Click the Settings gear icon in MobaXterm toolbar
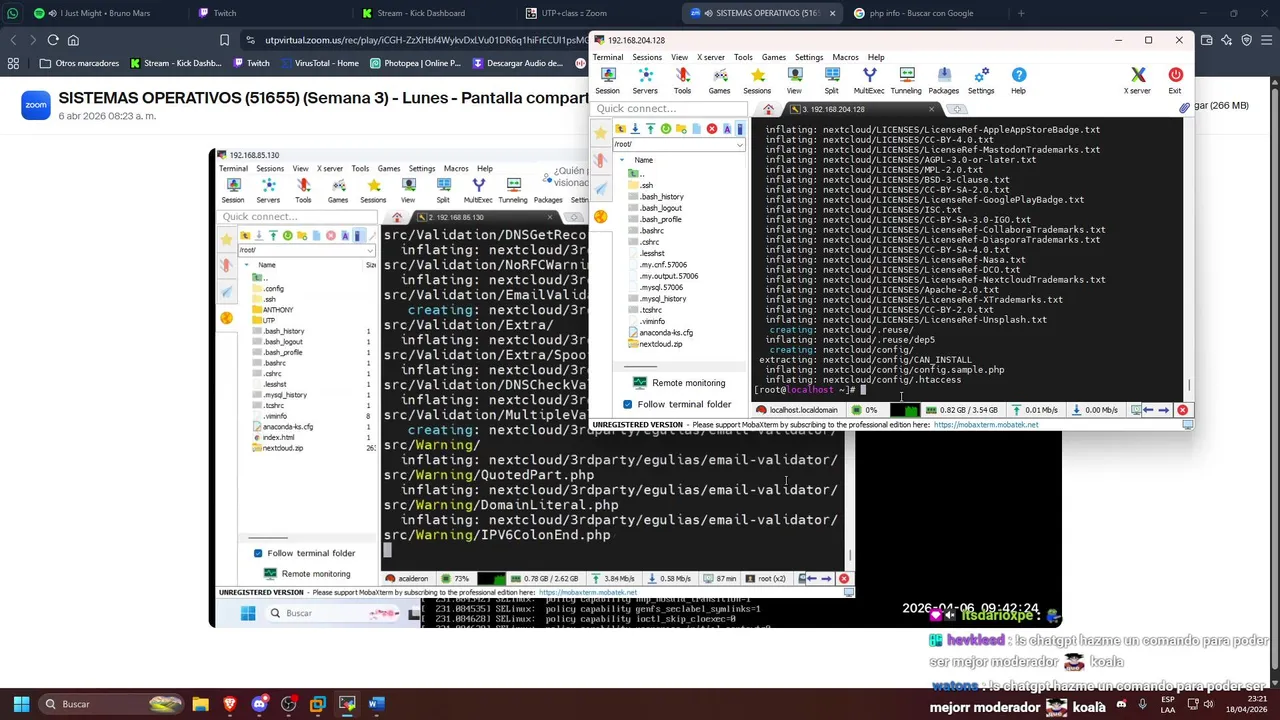Screen dimensions: 1280x720 tap(981, 81)
